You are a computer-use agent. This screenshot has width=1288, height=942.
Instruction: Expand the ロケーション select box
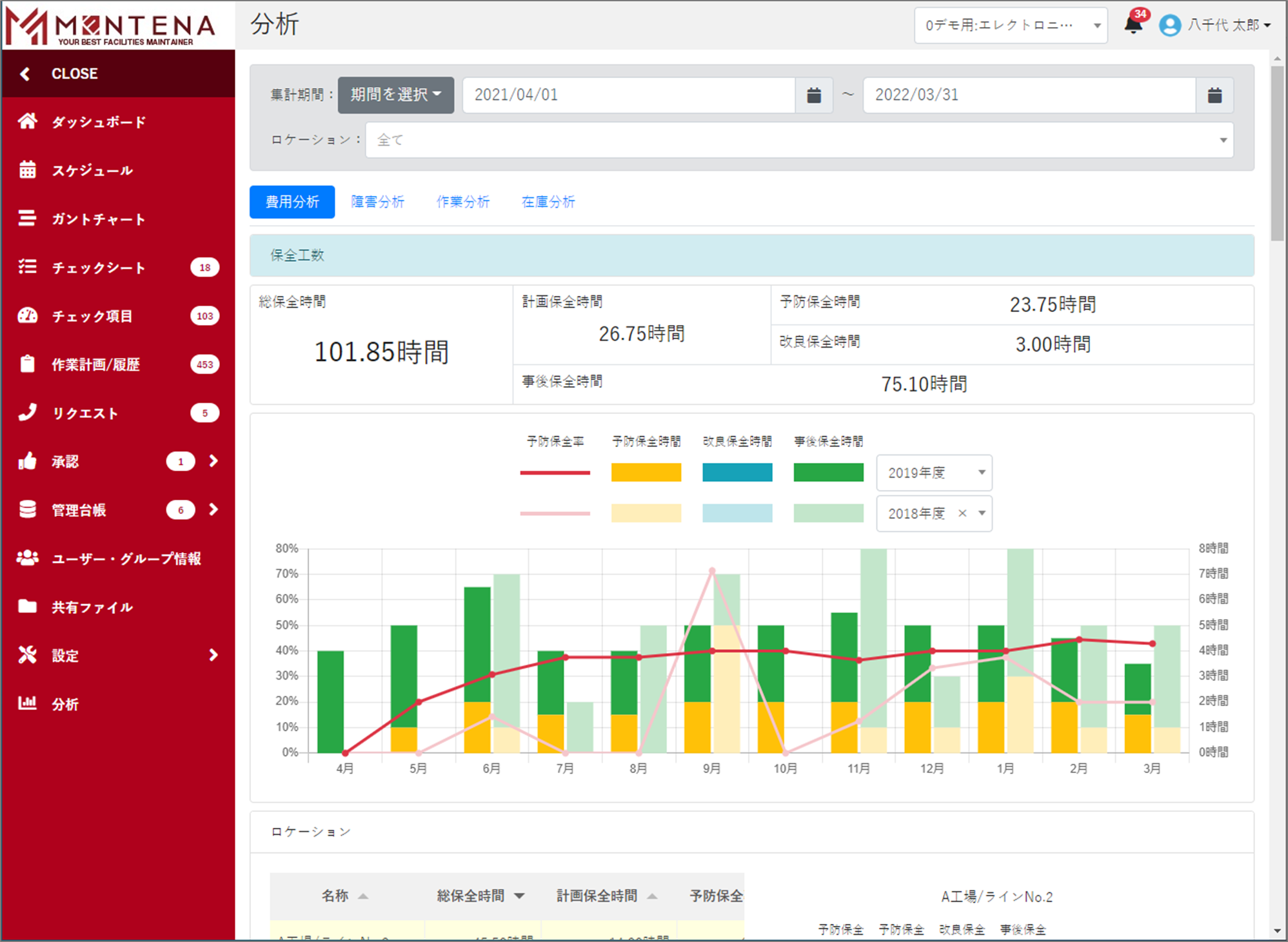799,140
